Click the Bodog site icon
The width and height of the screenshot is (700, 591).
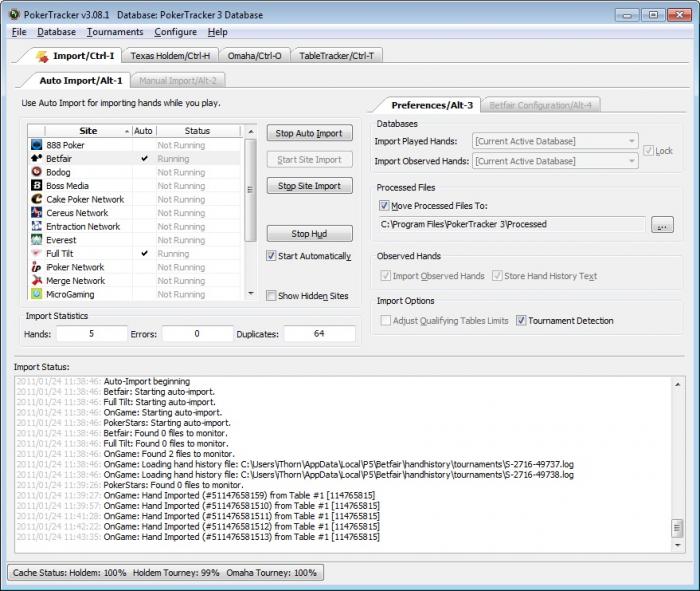pos(37,172)
